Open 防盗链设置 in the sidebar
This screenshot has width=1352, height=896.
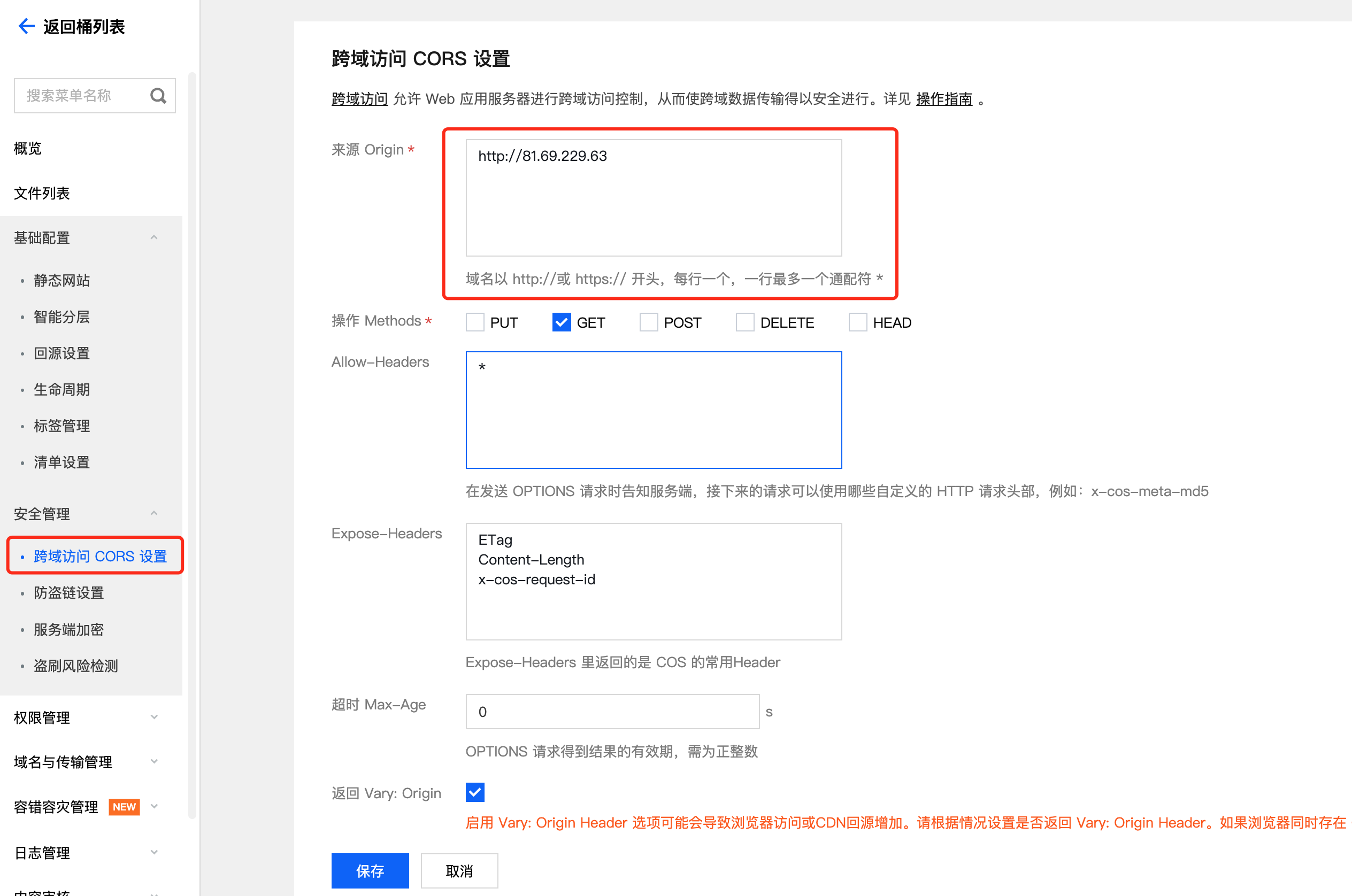click(x=68, y=592)
